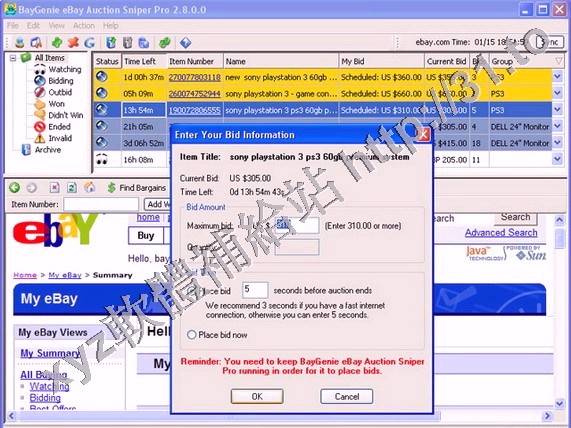The image size is (571, 428).
Task: Open dropdown arrow for the selected 13h 54m row
Action: point(557,110)
